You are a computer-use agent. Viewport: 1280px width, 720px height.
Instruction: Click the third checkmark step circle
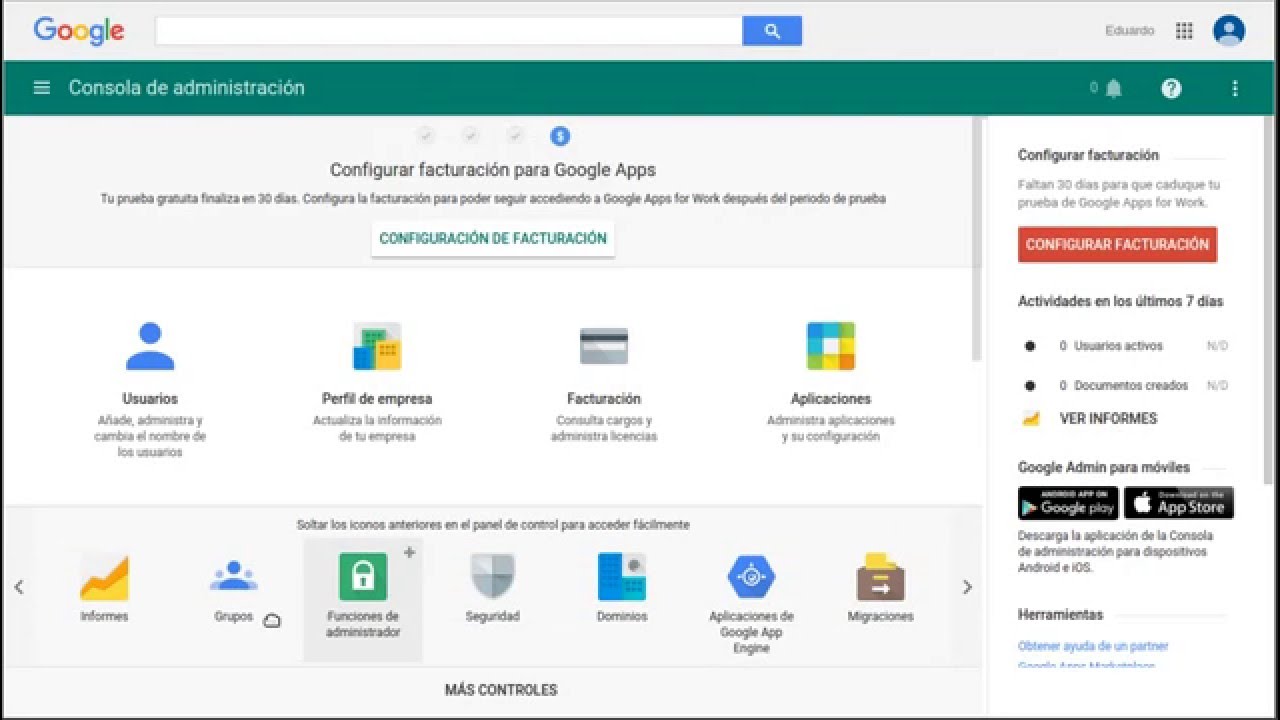click(515, 136)
